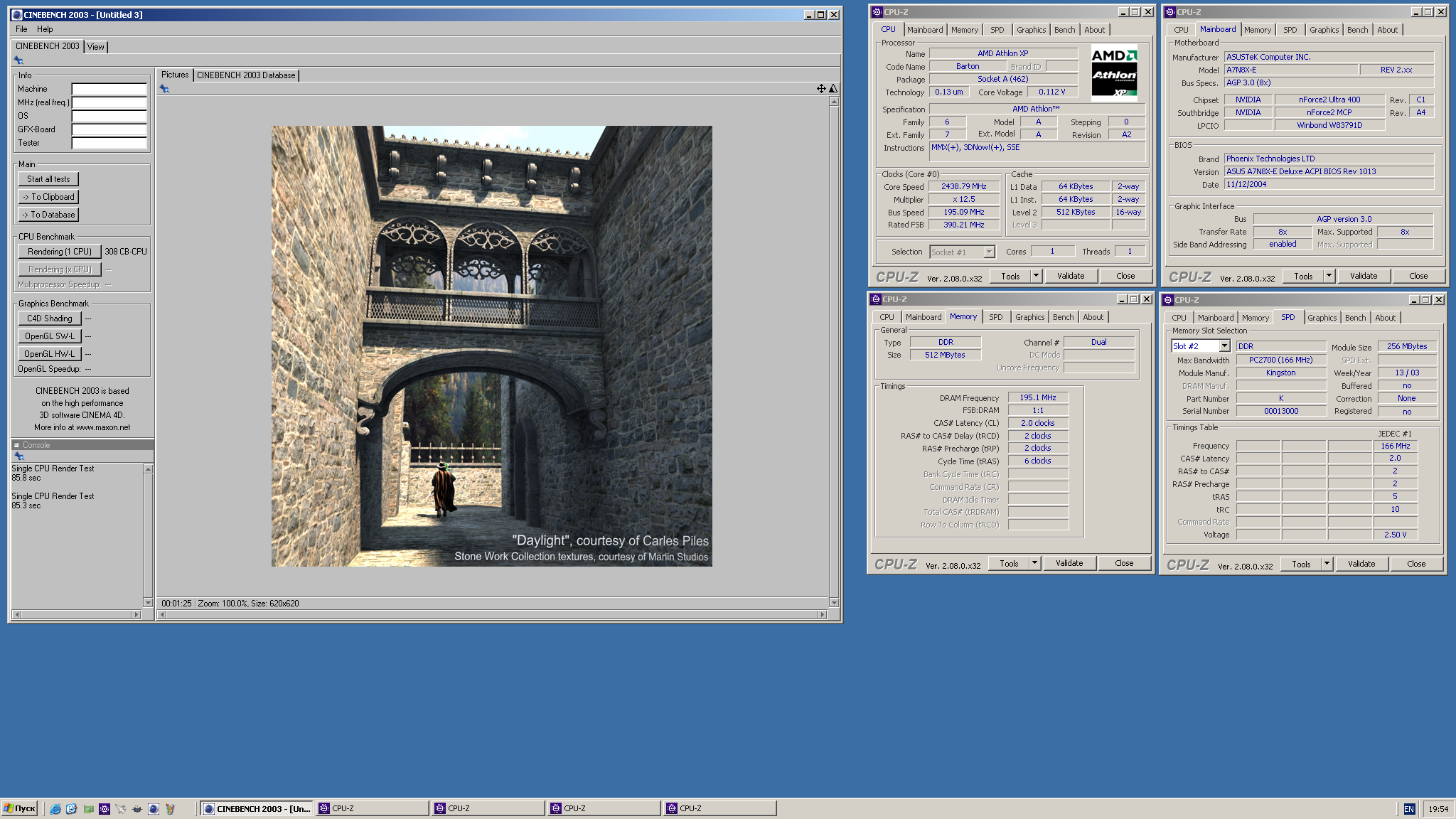Image resolution: width=1456 pixels, height=819 pixels.
Task: Switch to the View tab in CINEBENCH
Action: 96,47
